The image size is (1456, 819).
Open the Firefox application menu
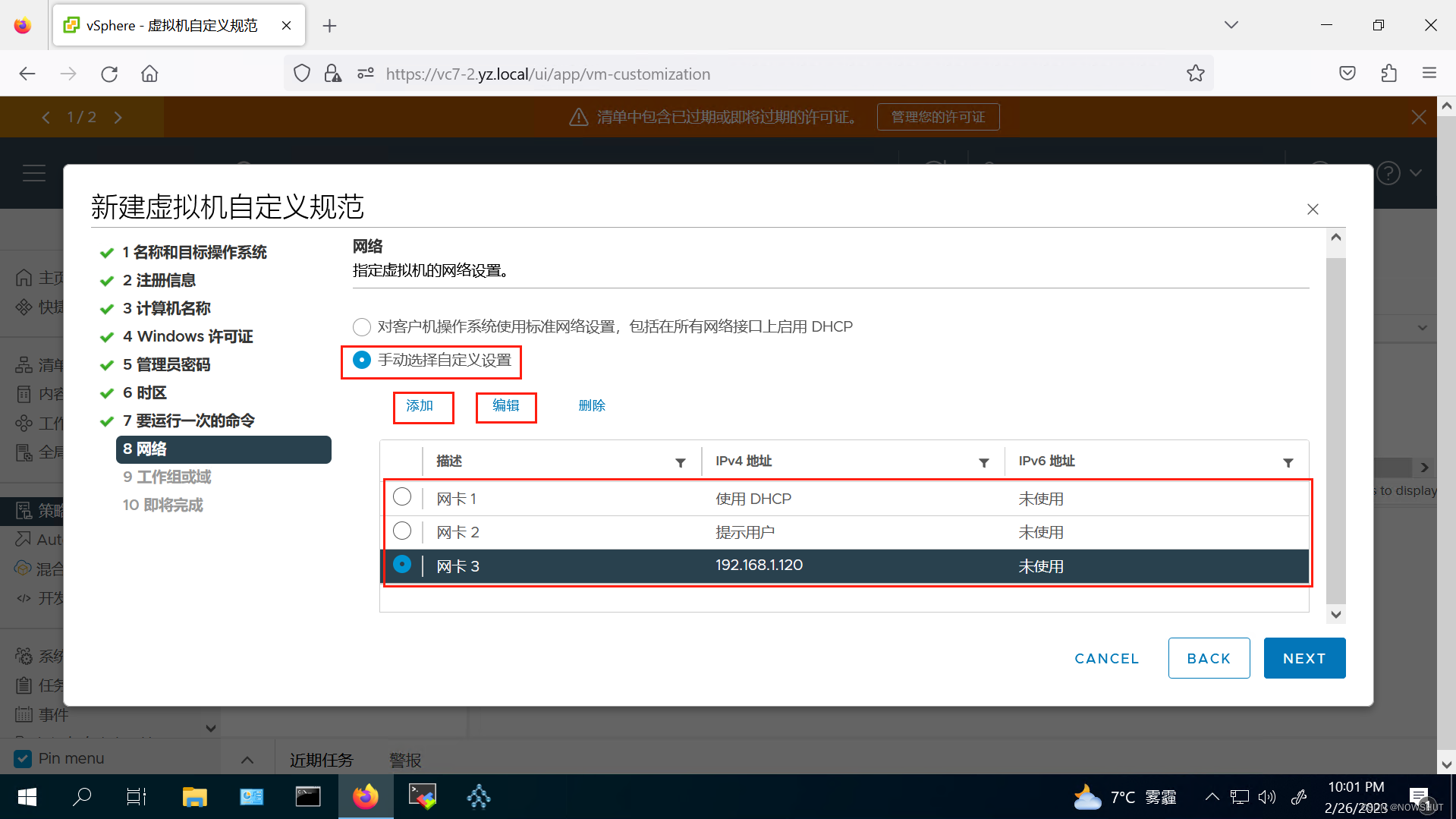coord(1429,73)
